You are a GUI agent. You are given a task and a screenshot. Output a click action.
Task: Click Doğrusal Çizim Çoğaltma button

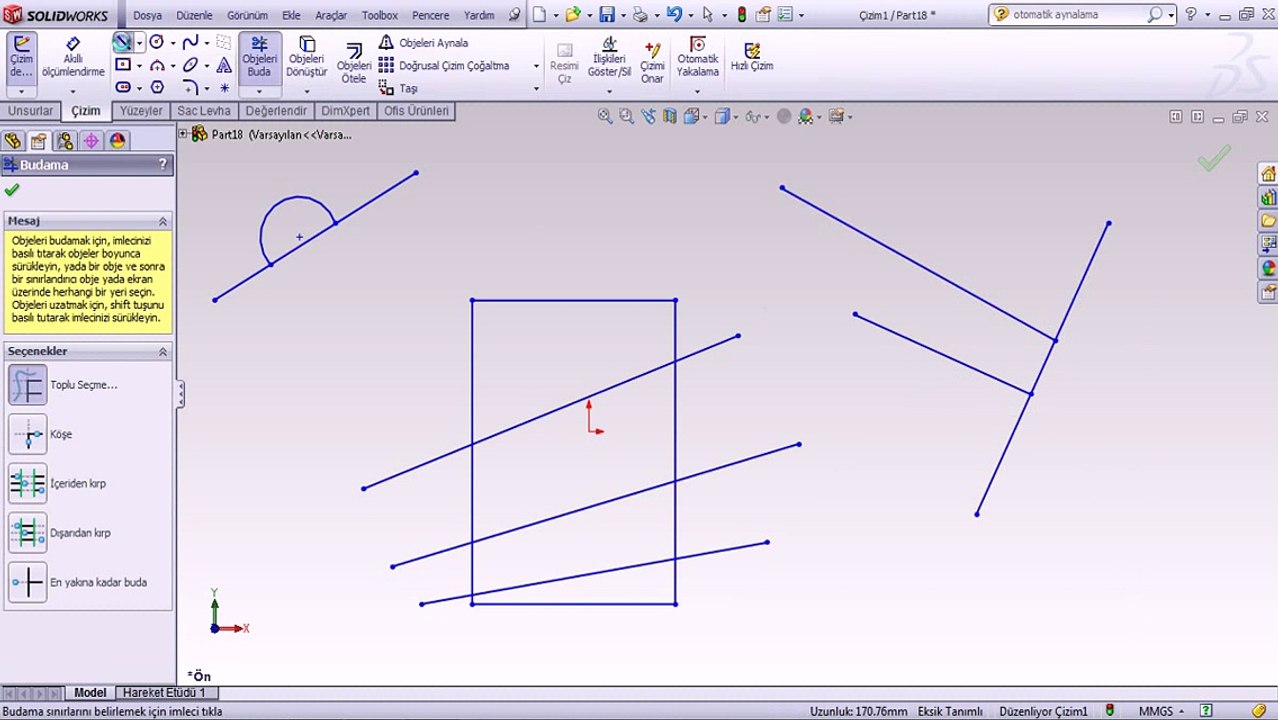(444, 66)
